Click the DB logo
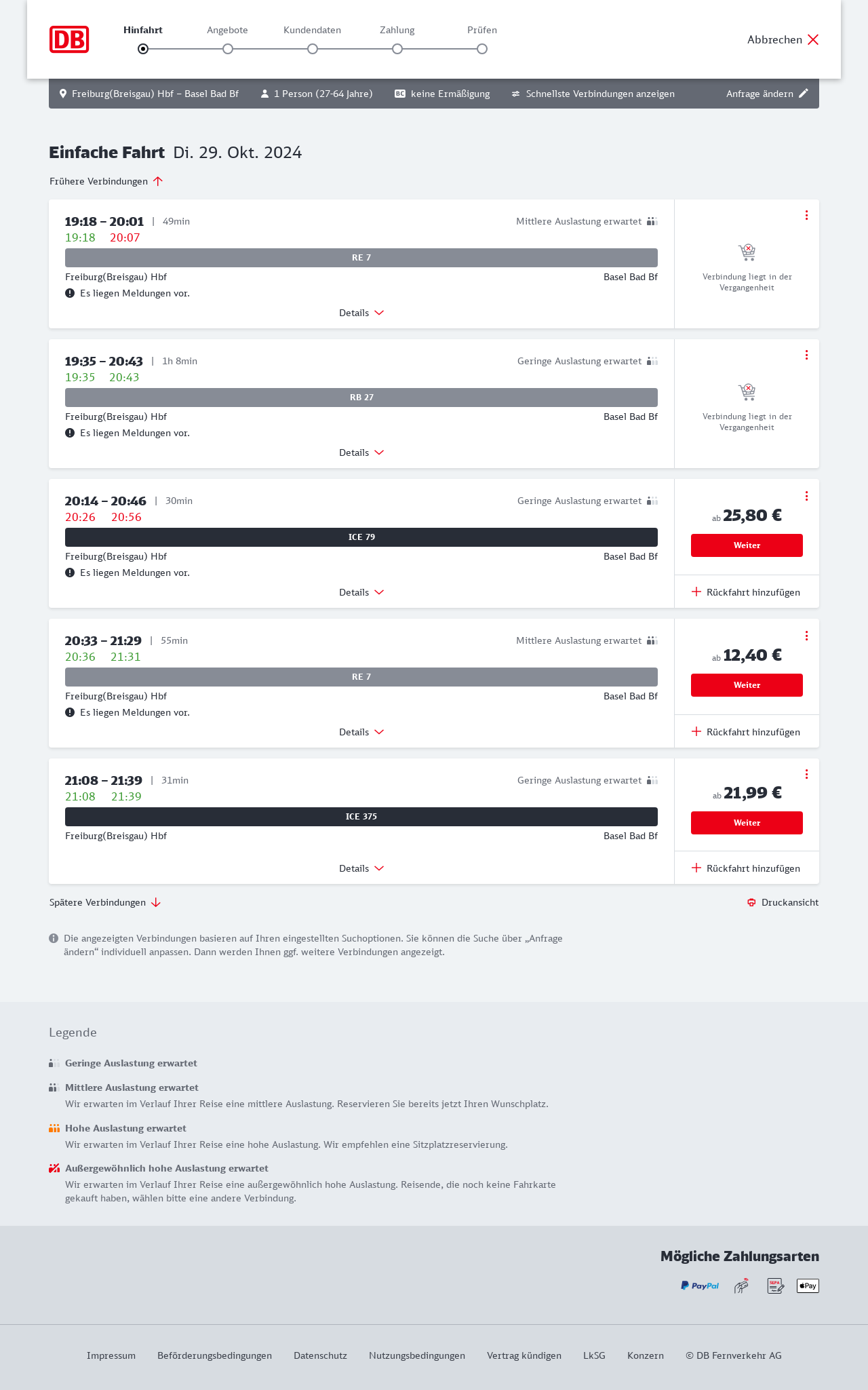868x1390 pixels. tap(69, 39)
